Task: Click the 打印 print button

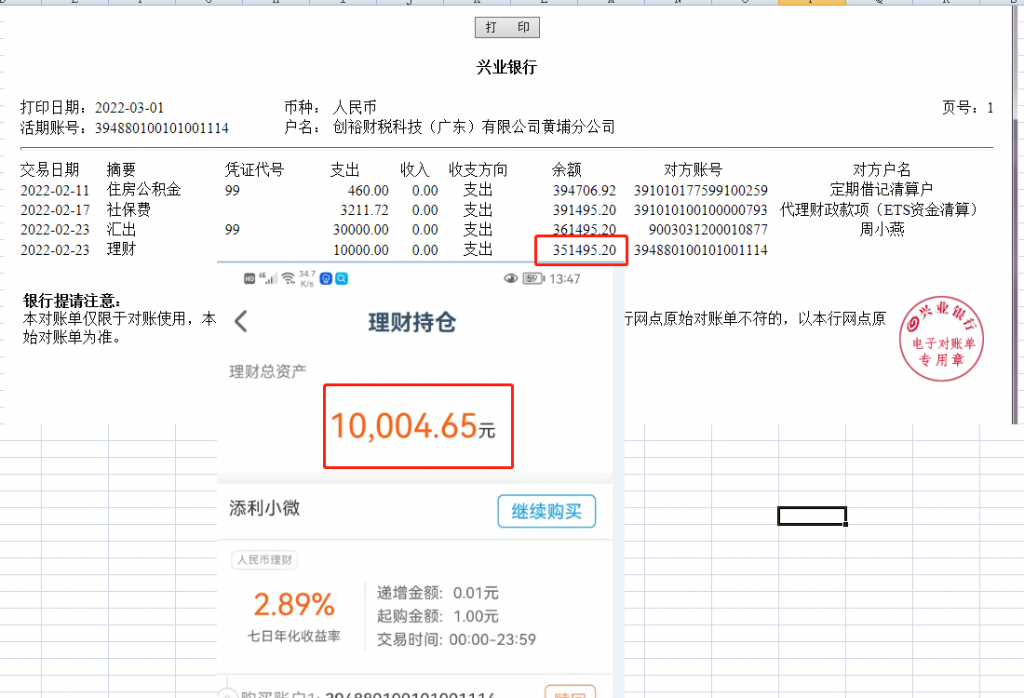Action: pos(507,27)
